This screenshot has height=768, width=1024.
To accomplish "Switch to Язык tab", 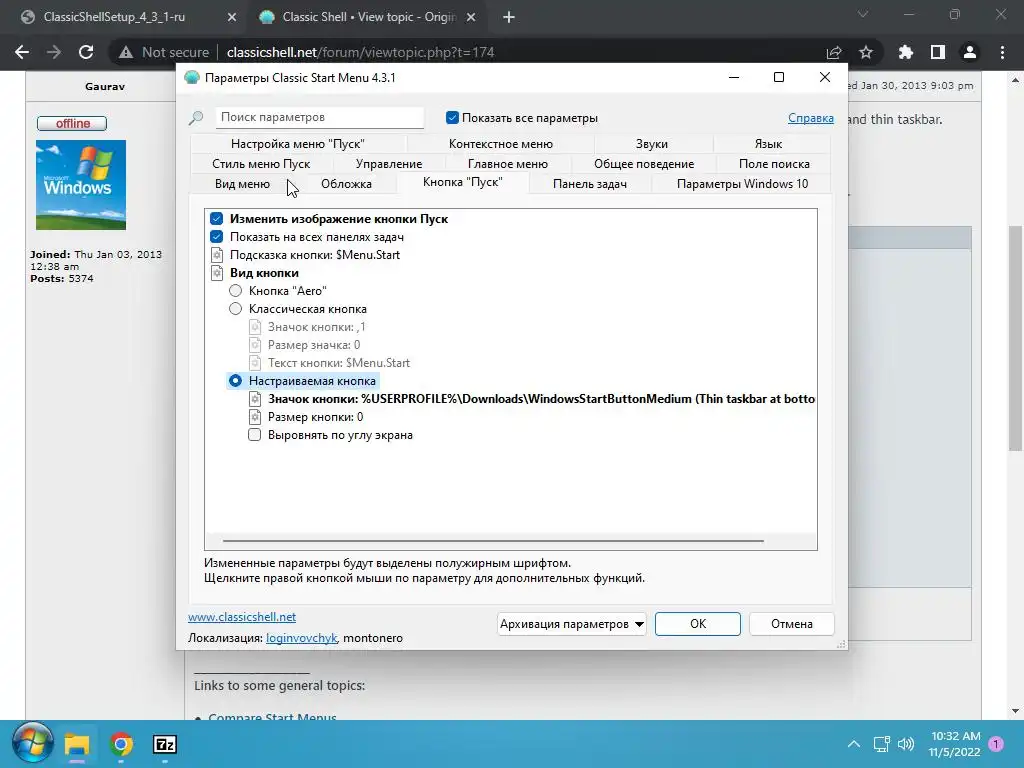I will [768, 144].
